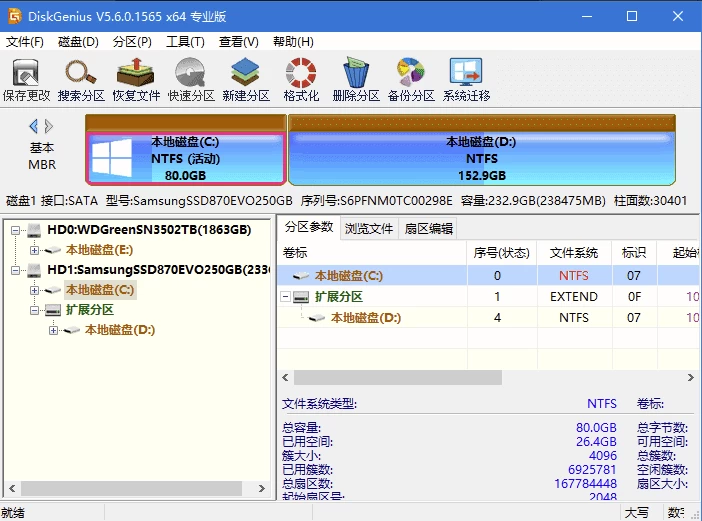Viewport: 702px width, 521px height.
Task: Go to previous disk with left arrow
Action: click(x=33, y=126)
